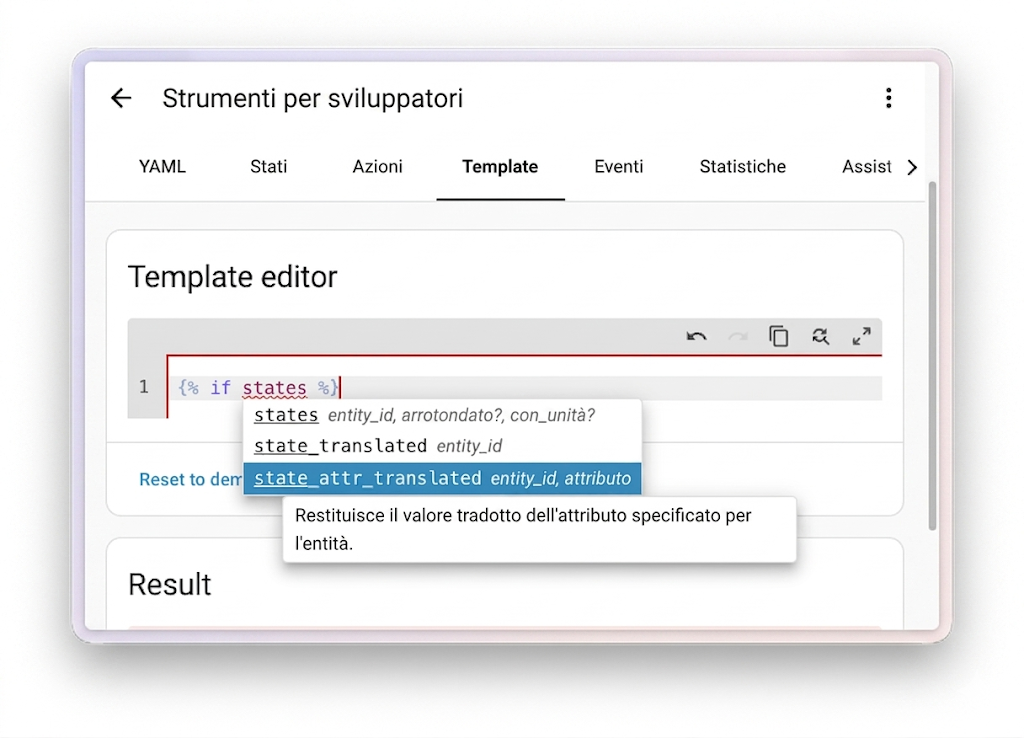Viewport: 1024px width, 738px height.
Task: Open the partially visible Assist tab
Action: point(866,167)
